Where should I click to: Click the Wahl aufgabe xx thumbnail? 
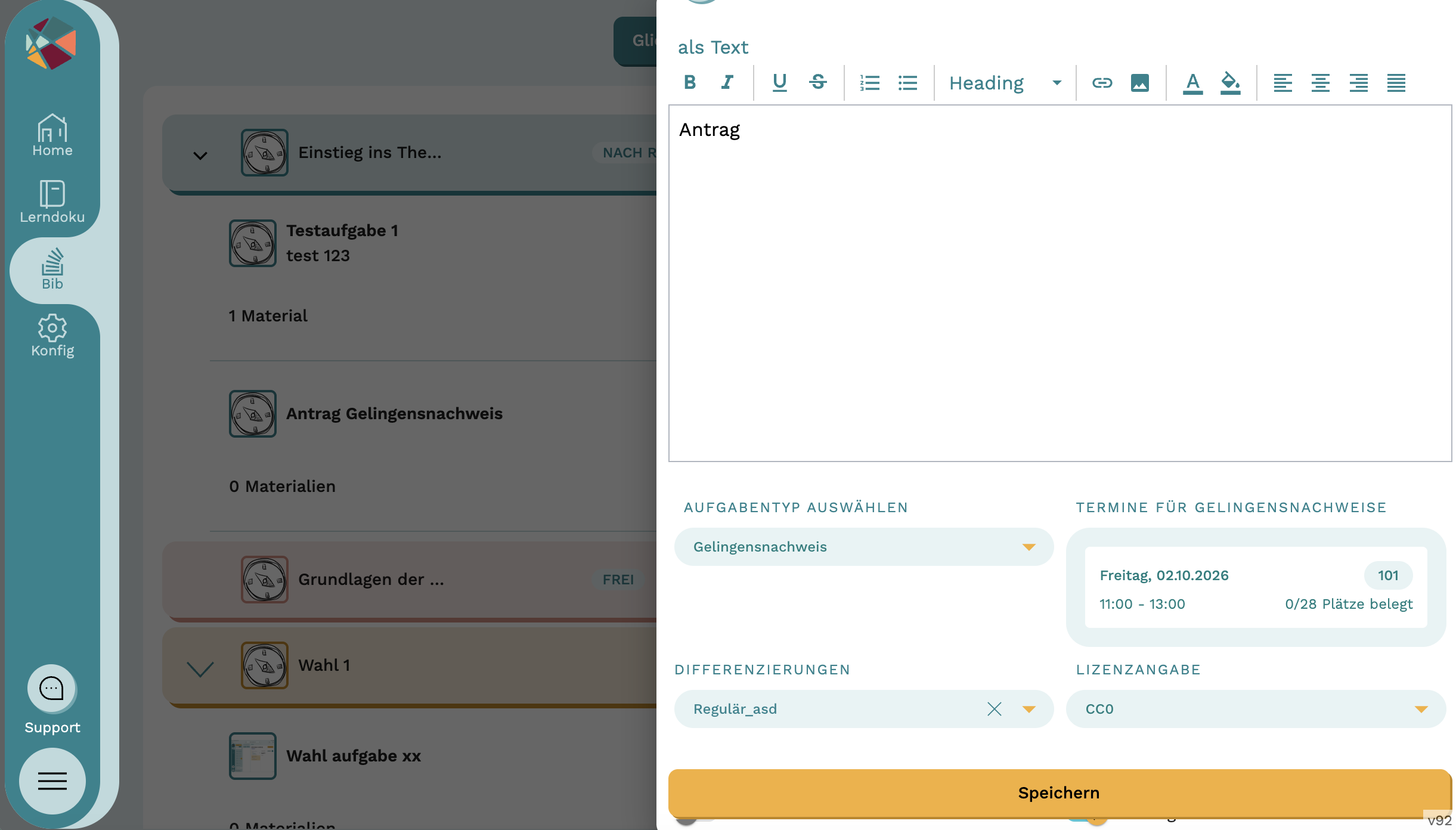(253, 756)
